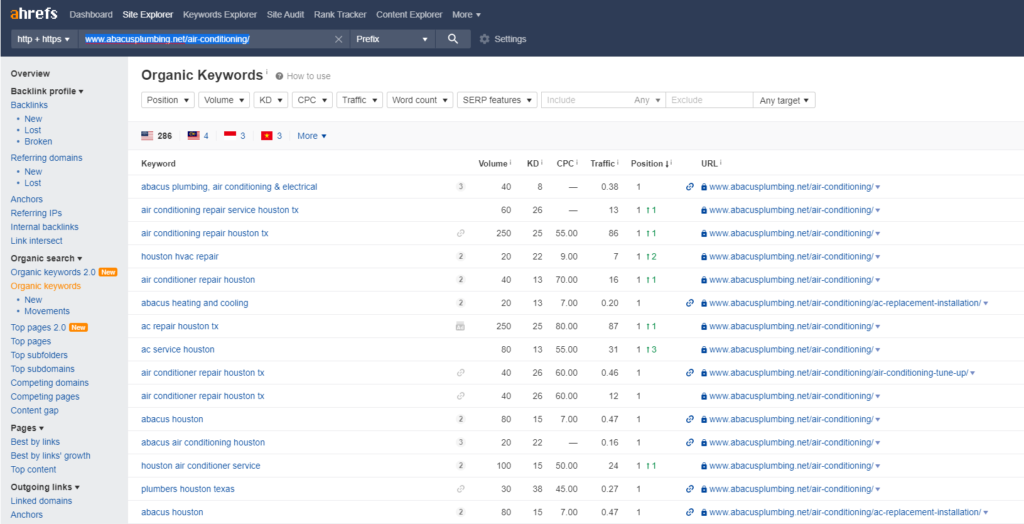1024x524 pixels.
Task: Collapse the Backlink profile section
Action: tap(47, 91)
